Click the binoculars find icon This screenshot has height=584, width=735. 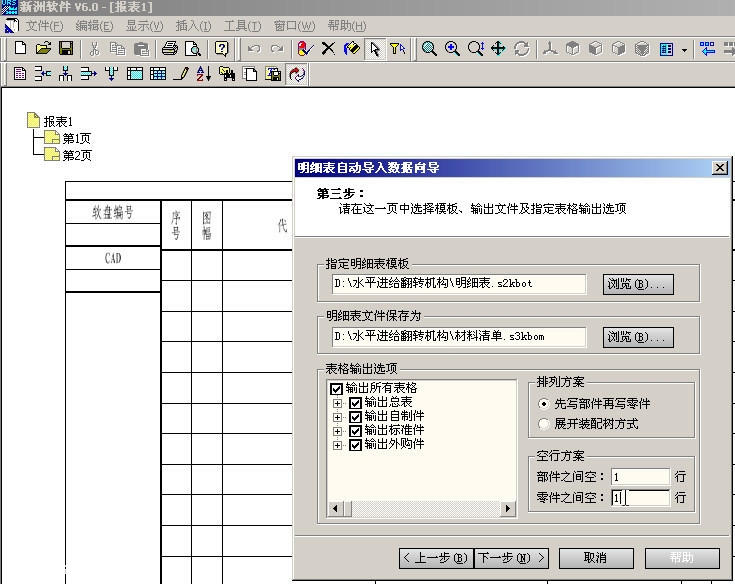pyautogui.click(x=227, y=74)
